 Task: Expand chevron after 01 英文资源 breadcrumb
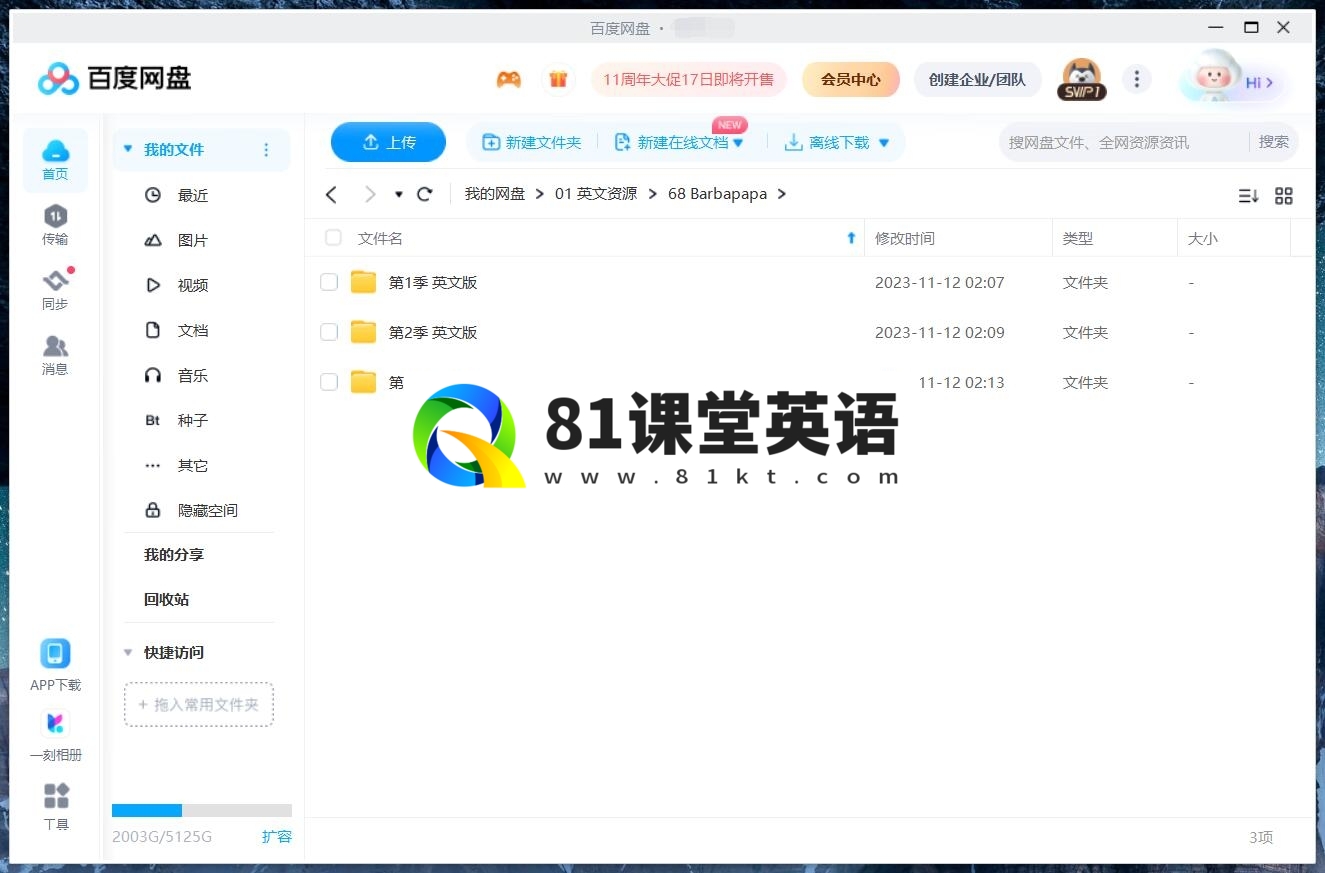[x=652, y=194]
